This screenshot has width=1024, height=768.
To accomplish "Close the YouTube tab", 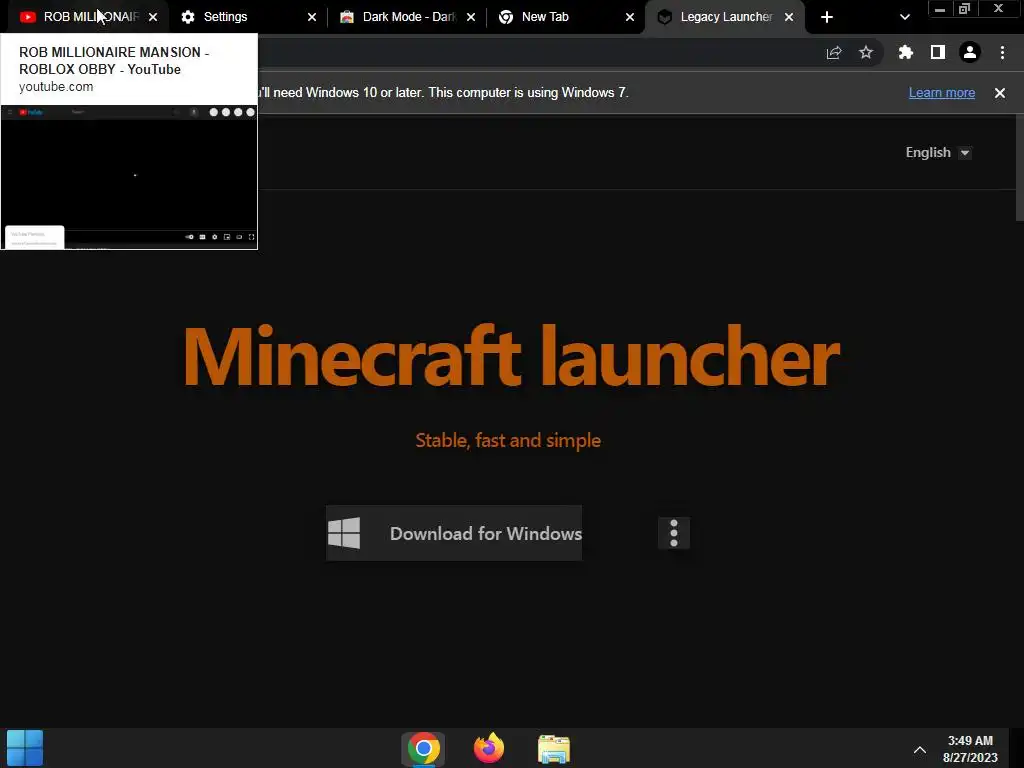I will (153, 17).
